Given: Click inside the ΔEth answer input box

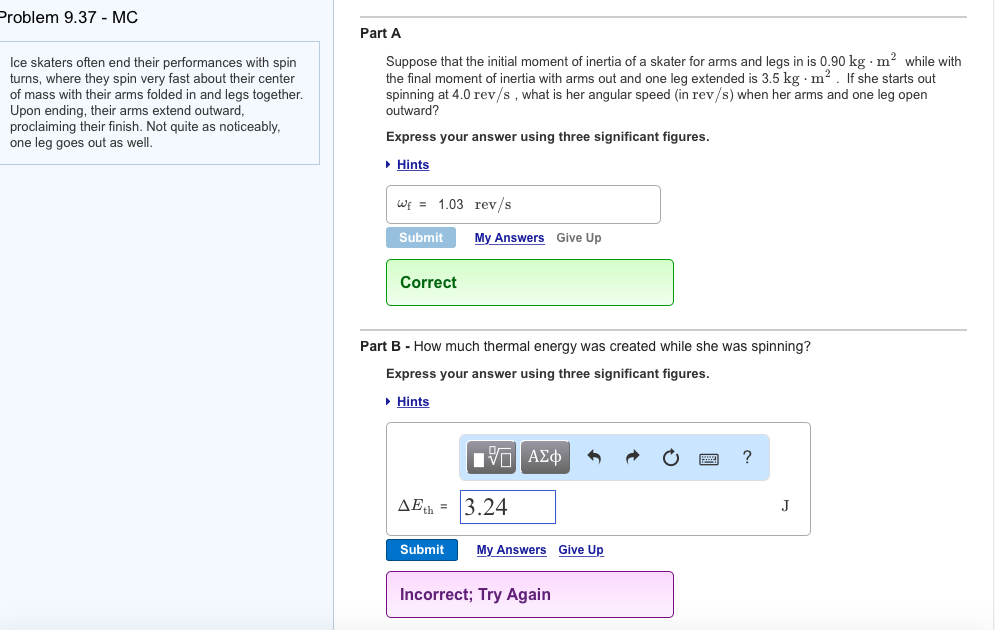Looking at the screenshot, I should click(507, 506).
